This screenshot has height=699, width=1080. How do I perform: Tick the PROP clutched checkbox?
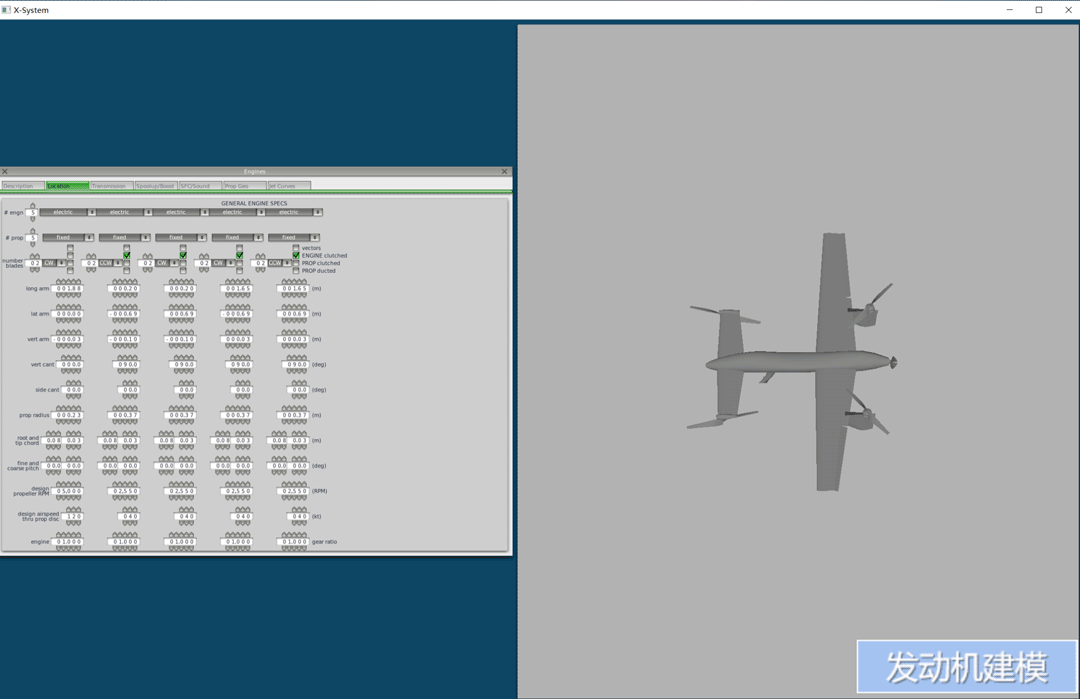tap(296, 263)
